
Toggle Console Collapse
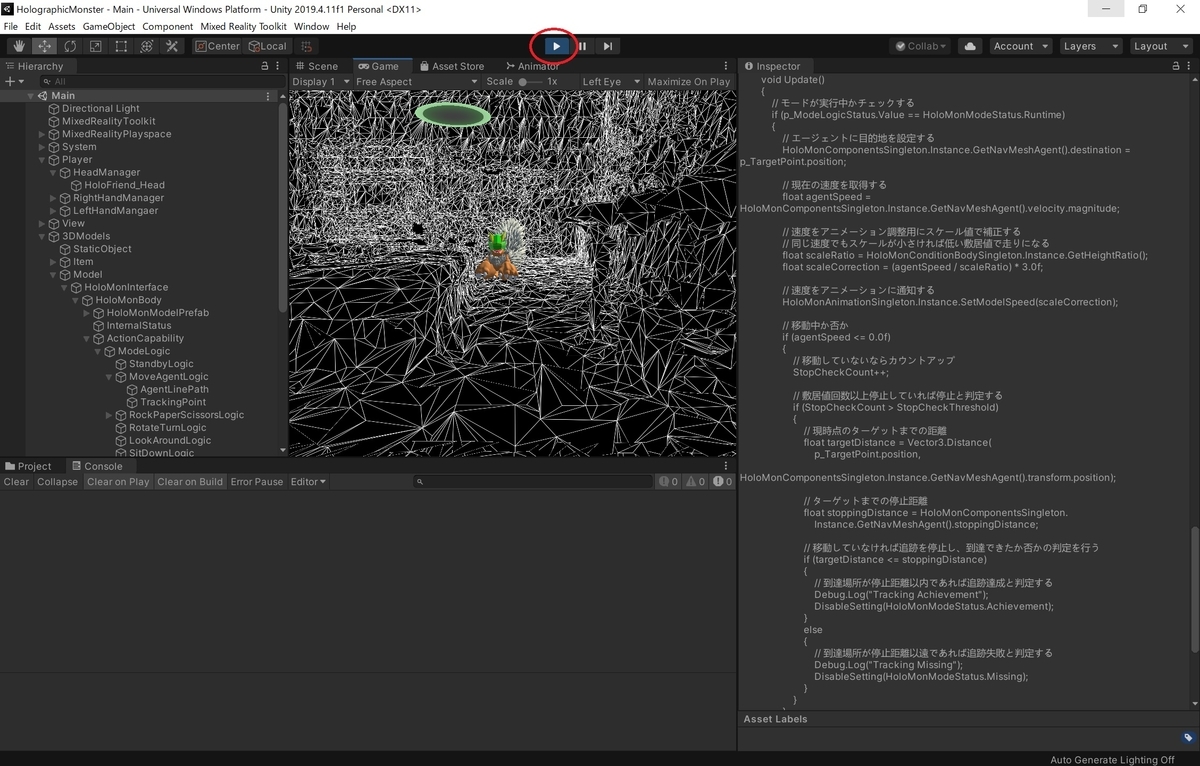click(x=57, y=482)
